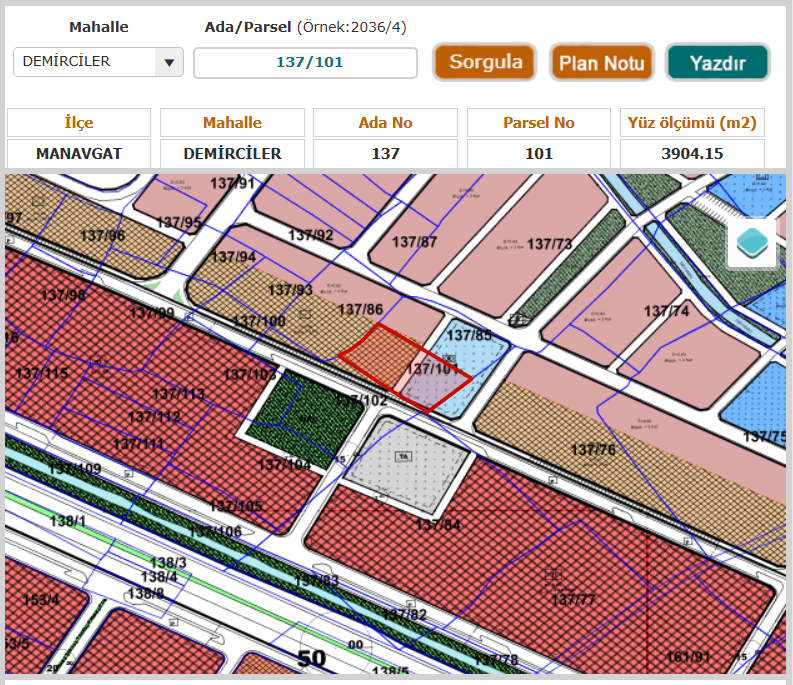Click parcel label 137/87 on map
The width and height of the screenshot is (793, 685).
click(414, 242)
